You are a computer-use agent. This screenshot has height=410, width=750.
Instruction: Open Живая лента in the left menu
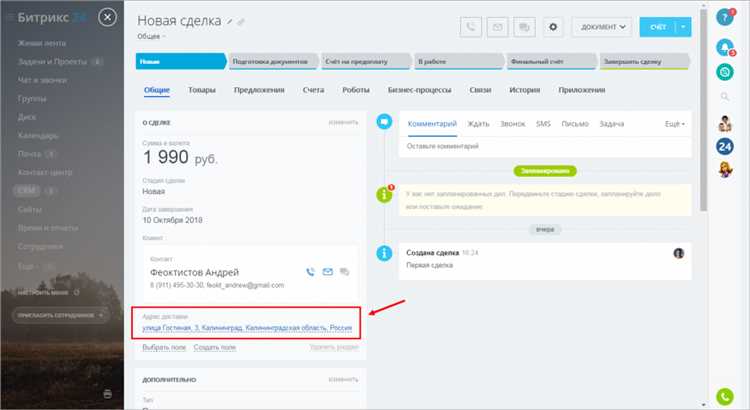(42, 43)
